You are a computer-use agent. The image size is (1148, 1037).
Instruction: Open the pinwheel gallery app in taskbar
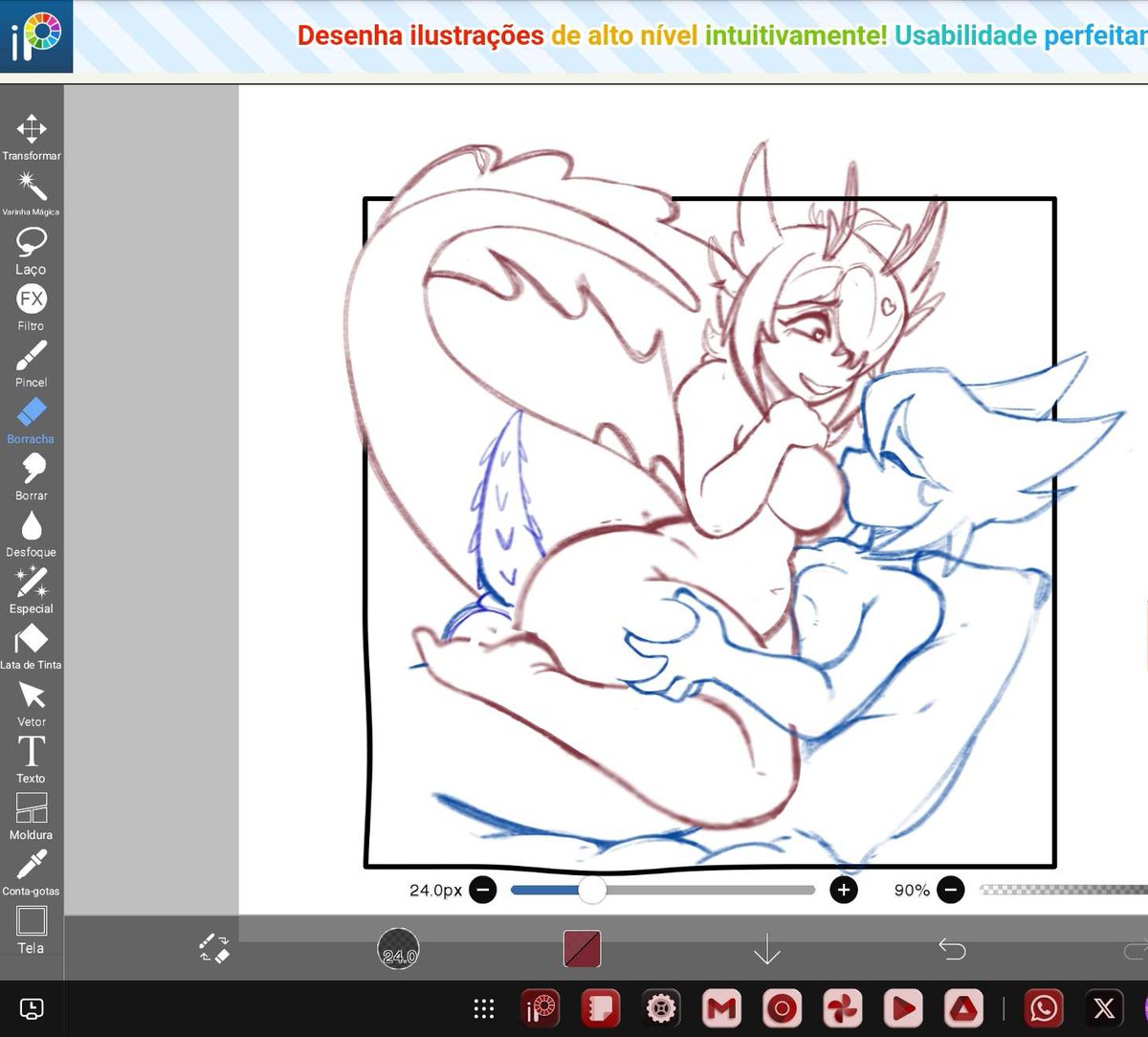[x=843, y=1008]
